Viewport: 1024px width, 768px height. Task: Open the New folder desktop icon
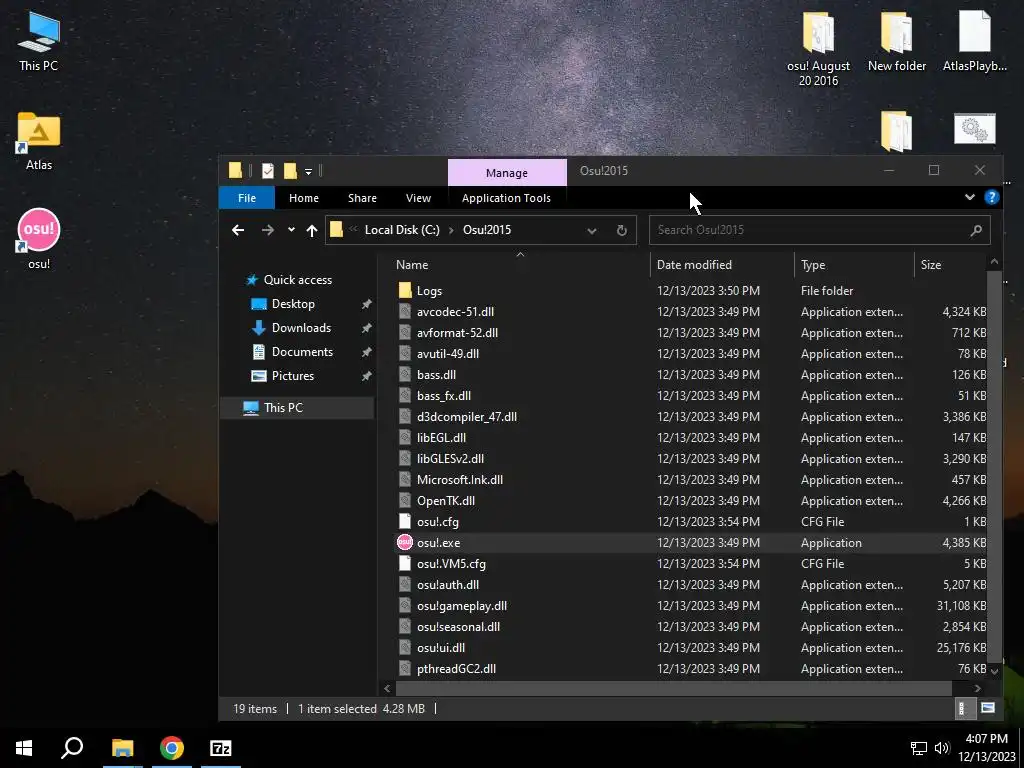point(896,41)
